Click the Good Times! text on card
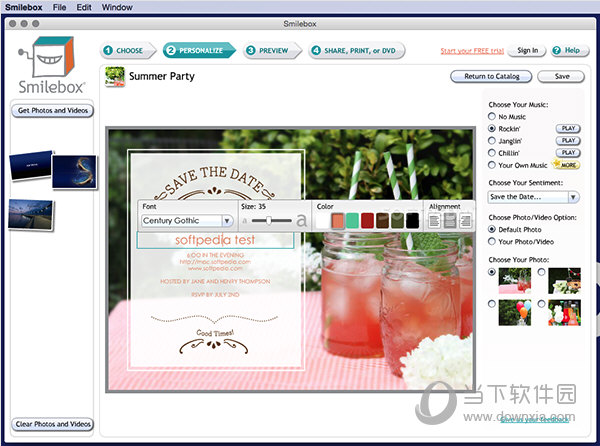The width and height of the screenshot is (600, 446). pyautogui.click(x=215, y=333)
